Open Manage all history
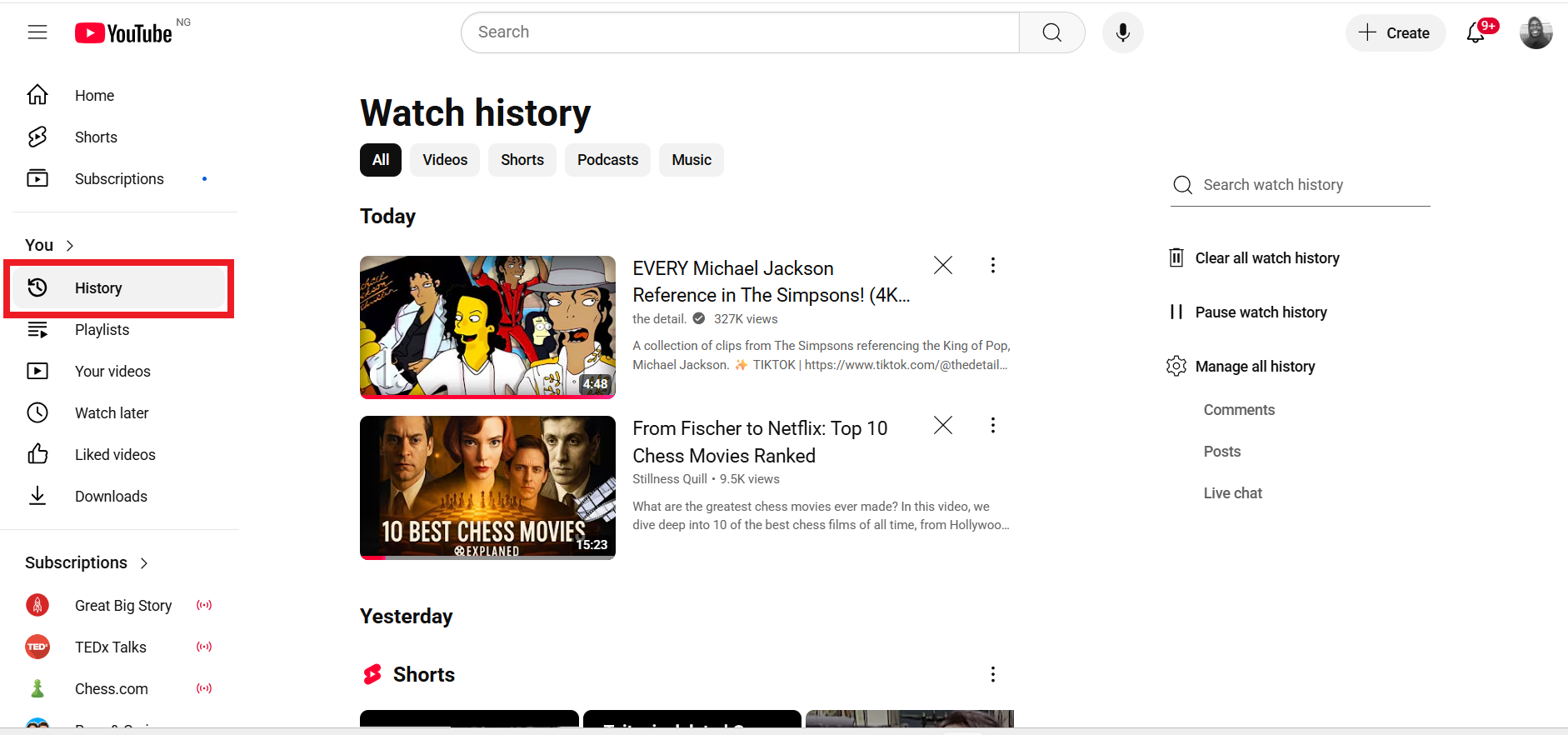1568x735 pixels. coord(1242,367)
